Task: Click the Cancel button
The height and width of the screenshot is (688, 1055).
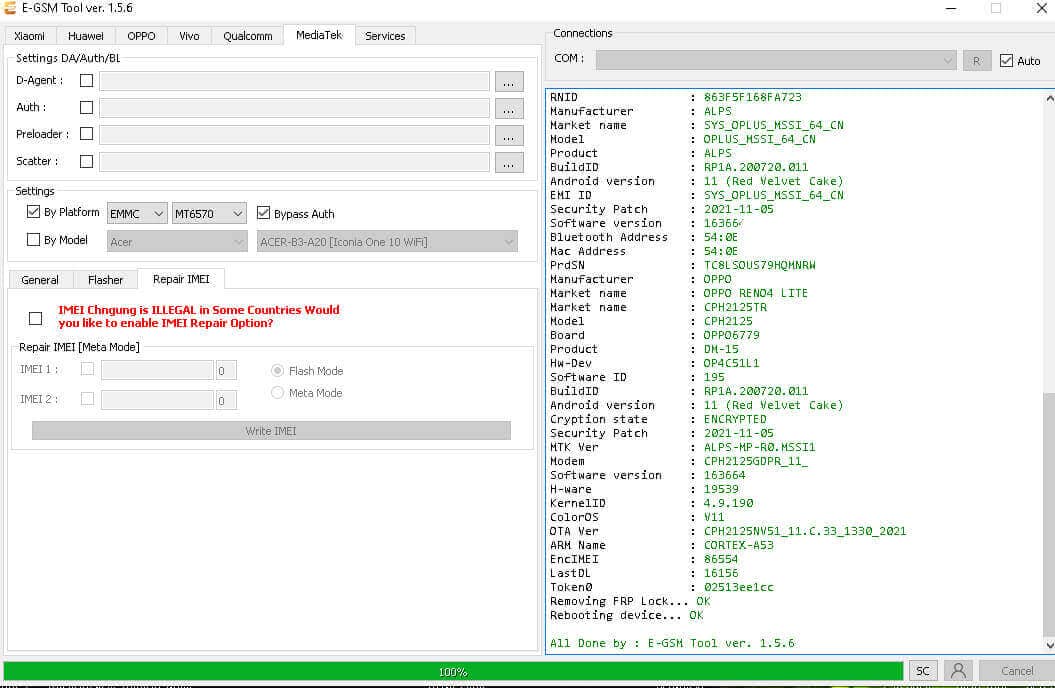Action: point(1017,671)
